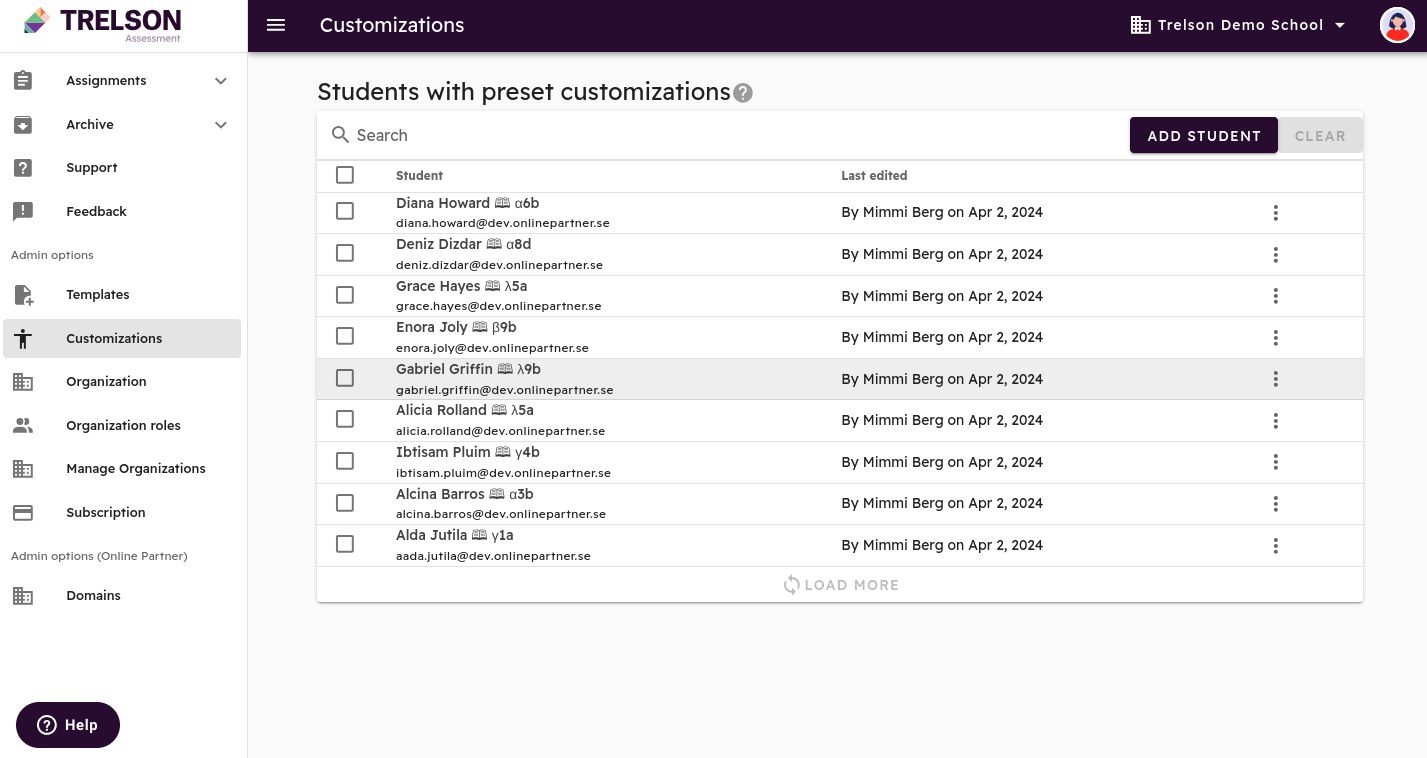
Task: Open more options for Diana Howard
Action: point(1275,213)
